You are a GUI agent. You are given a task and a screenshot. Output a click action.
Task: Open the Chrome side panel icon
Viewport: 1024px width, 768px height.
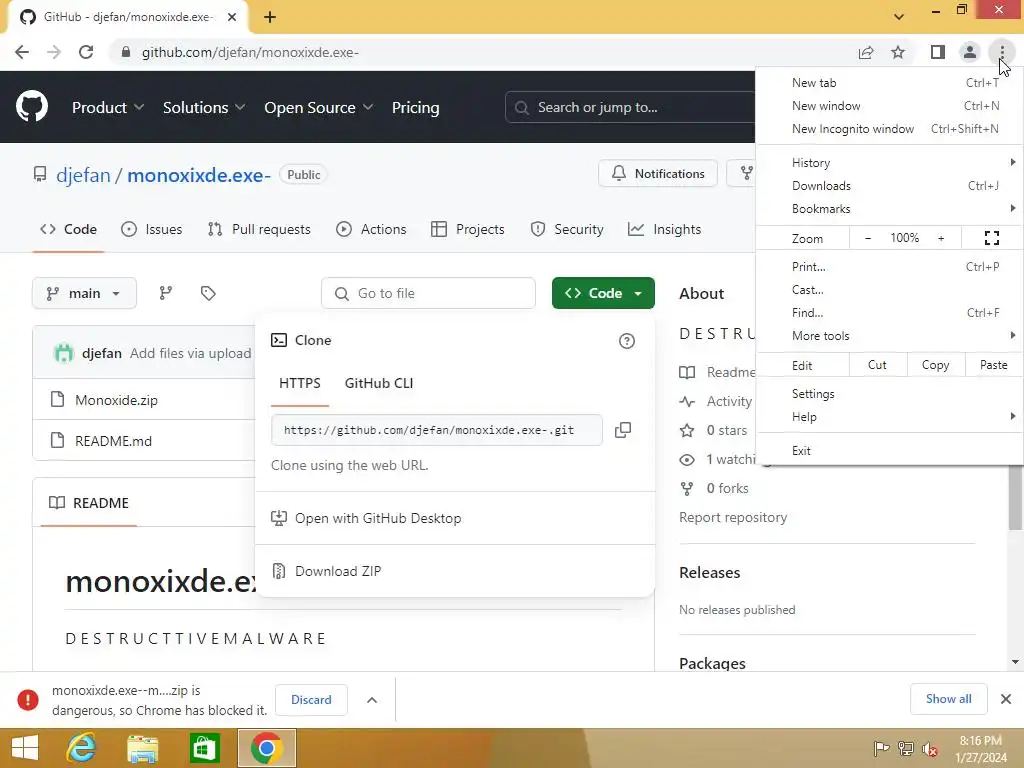coord(938,52)
